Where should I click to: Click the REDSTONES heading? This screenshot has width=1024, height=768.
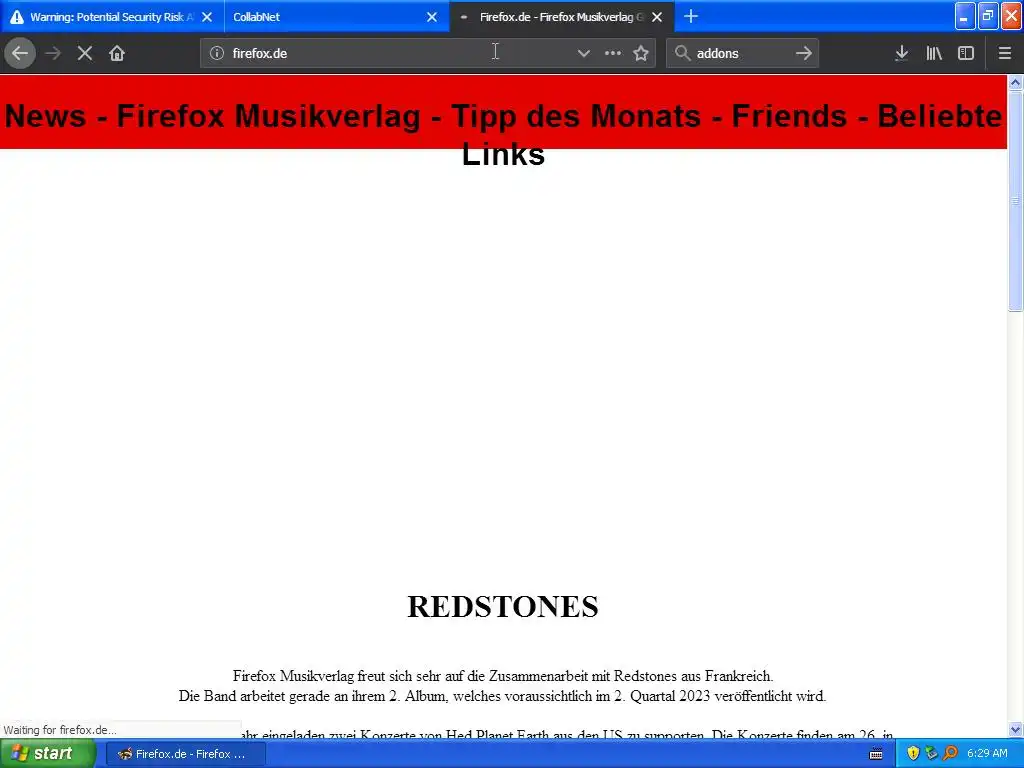503,607
